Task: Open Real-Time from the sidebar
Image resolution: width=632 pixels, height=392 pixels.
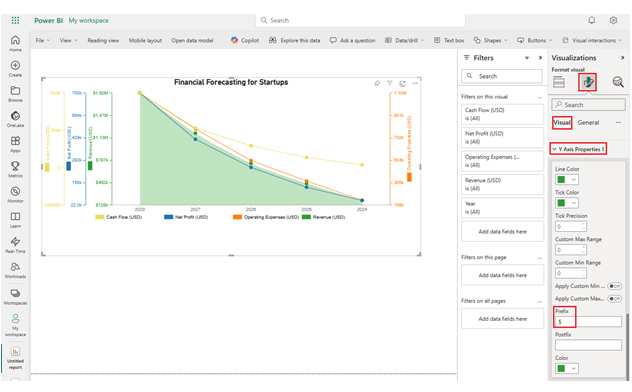Action: 15,245
